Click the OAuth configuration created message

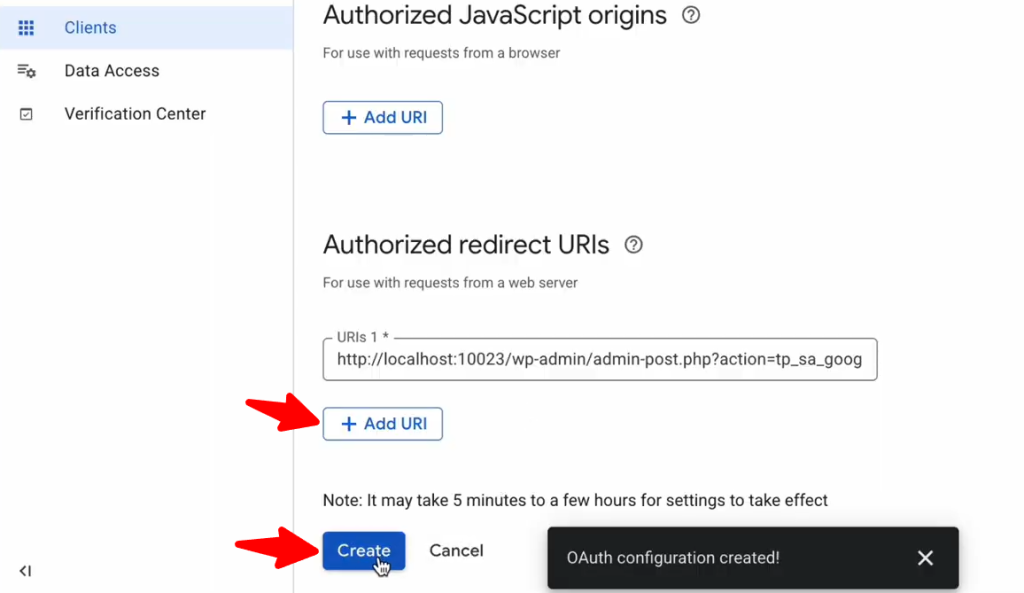pos(673,558)
